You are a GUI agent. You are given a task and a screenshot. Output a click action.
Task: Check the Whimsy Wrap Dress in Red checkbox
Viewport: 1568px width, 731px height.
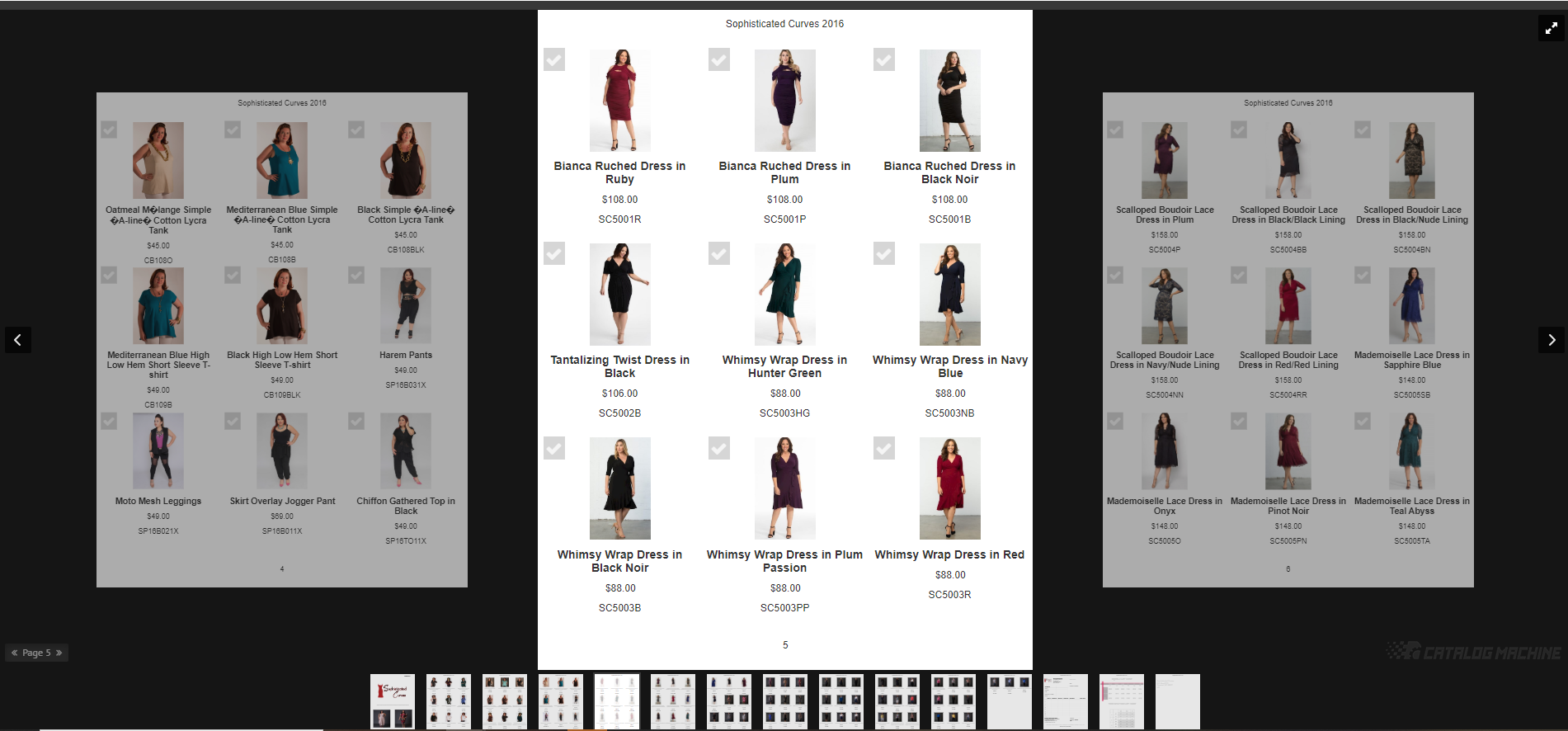[x=884, y=448]
